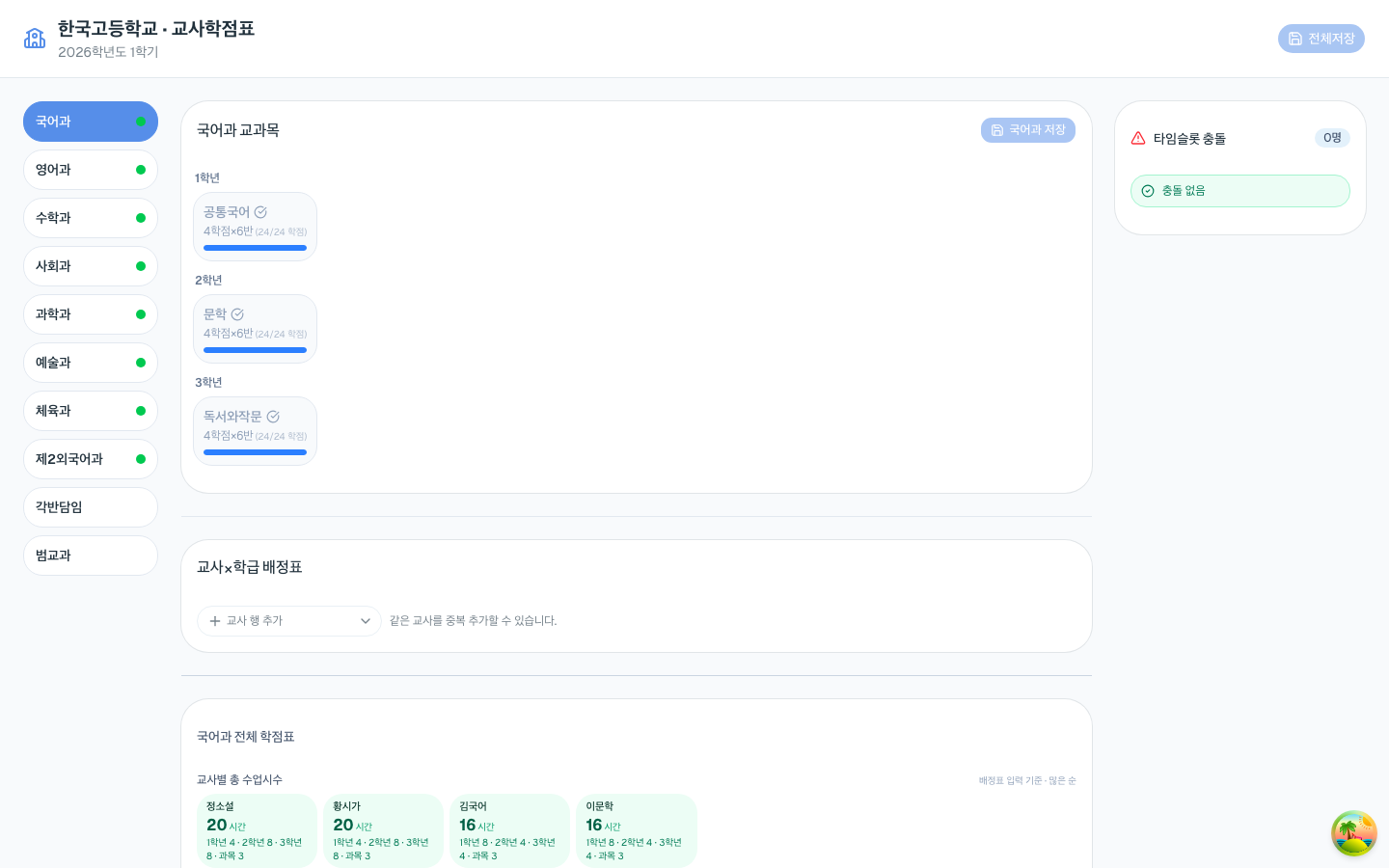Viewport: 1389px width, 868px height.
Task: Click the green check icon in 충돌 없음
Action: pos(1148,191)
